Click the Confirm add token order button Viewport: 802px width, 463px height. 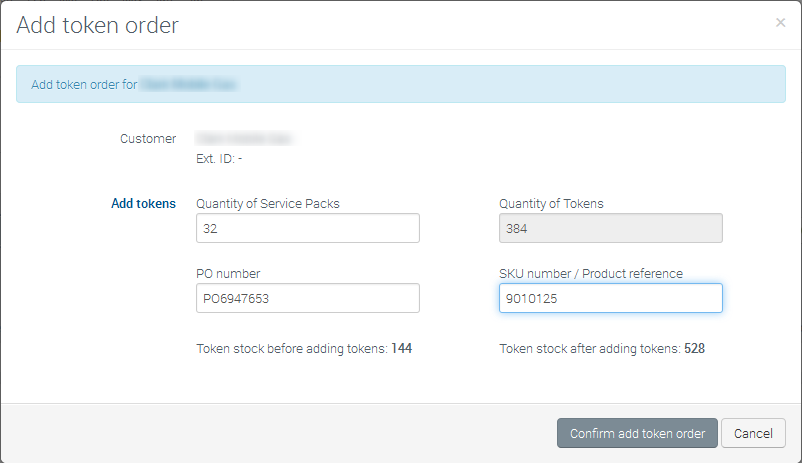tap(637, 433)
